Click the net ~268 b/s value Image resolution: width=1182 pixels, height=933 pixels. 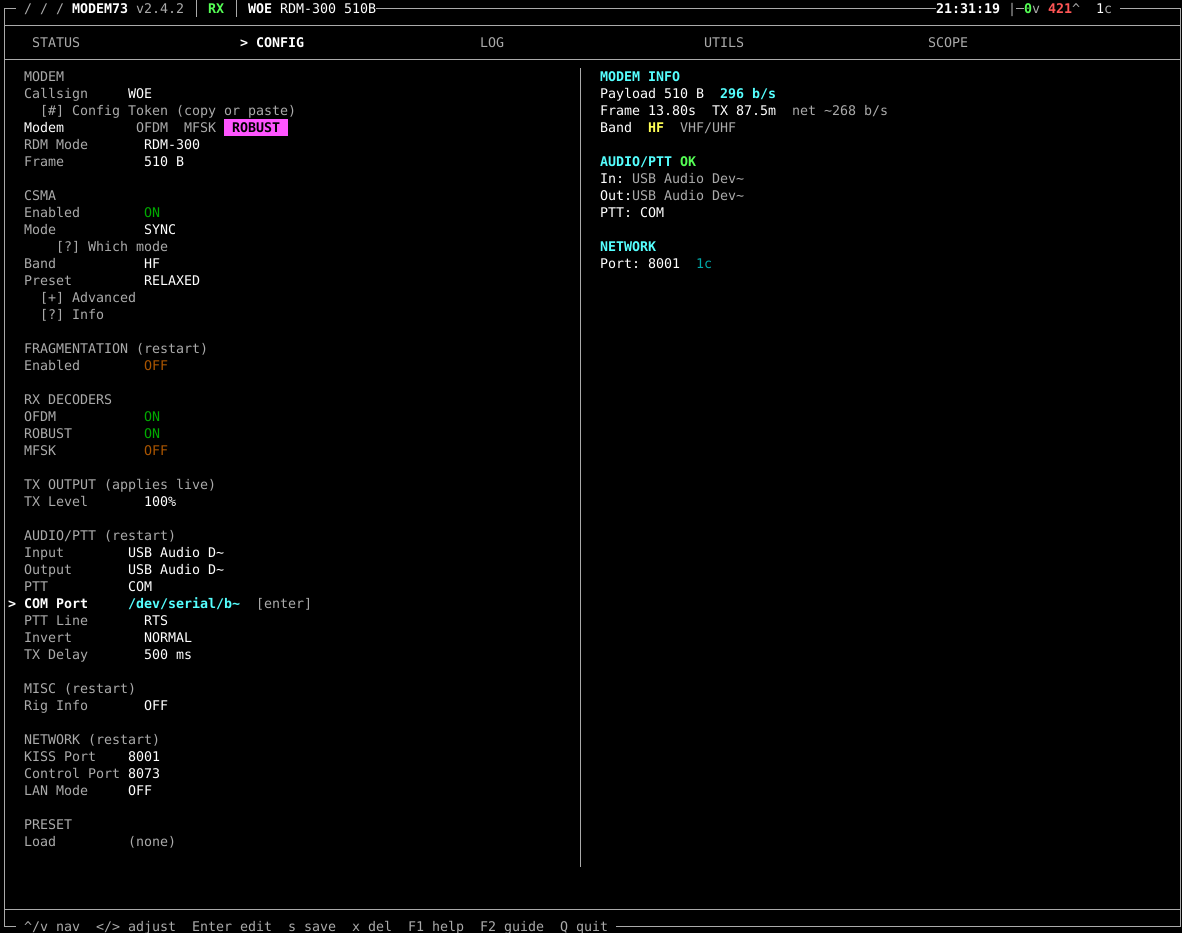pos(840,111)
